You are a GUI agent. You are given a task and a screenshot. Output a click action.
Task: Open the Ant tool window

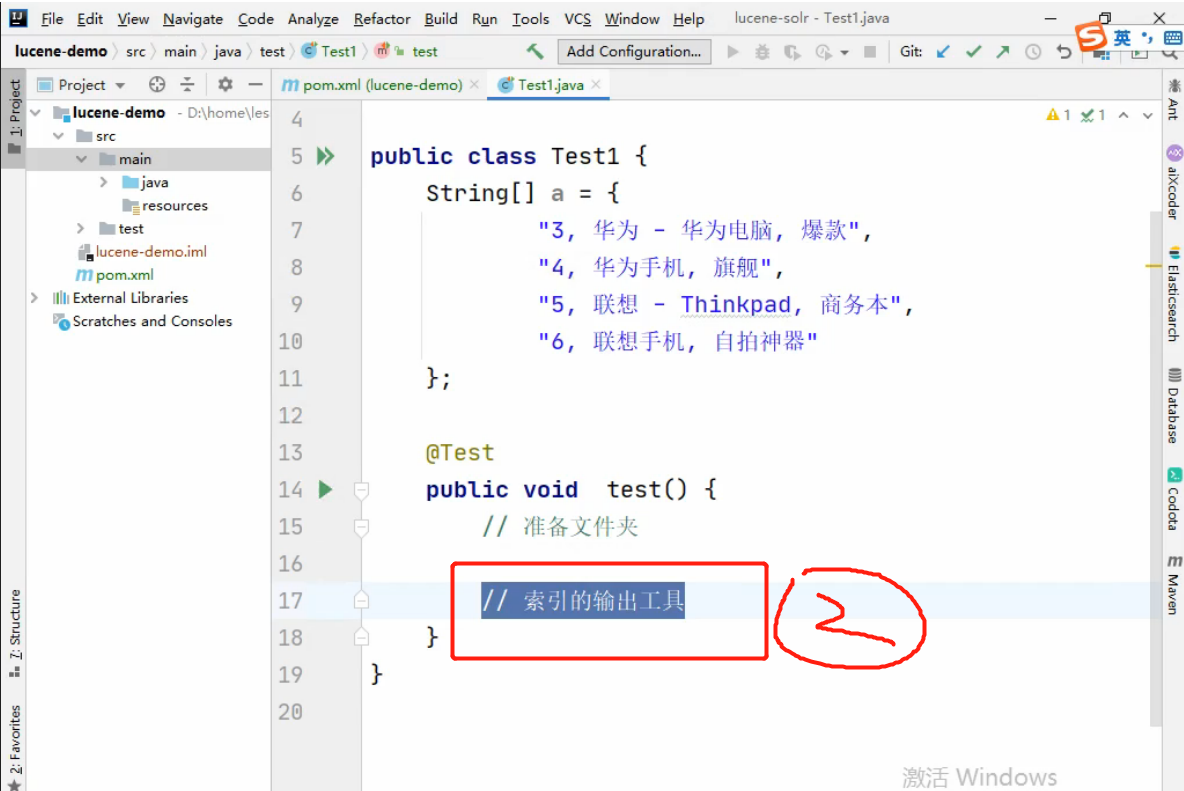(x=1173, y=99)
